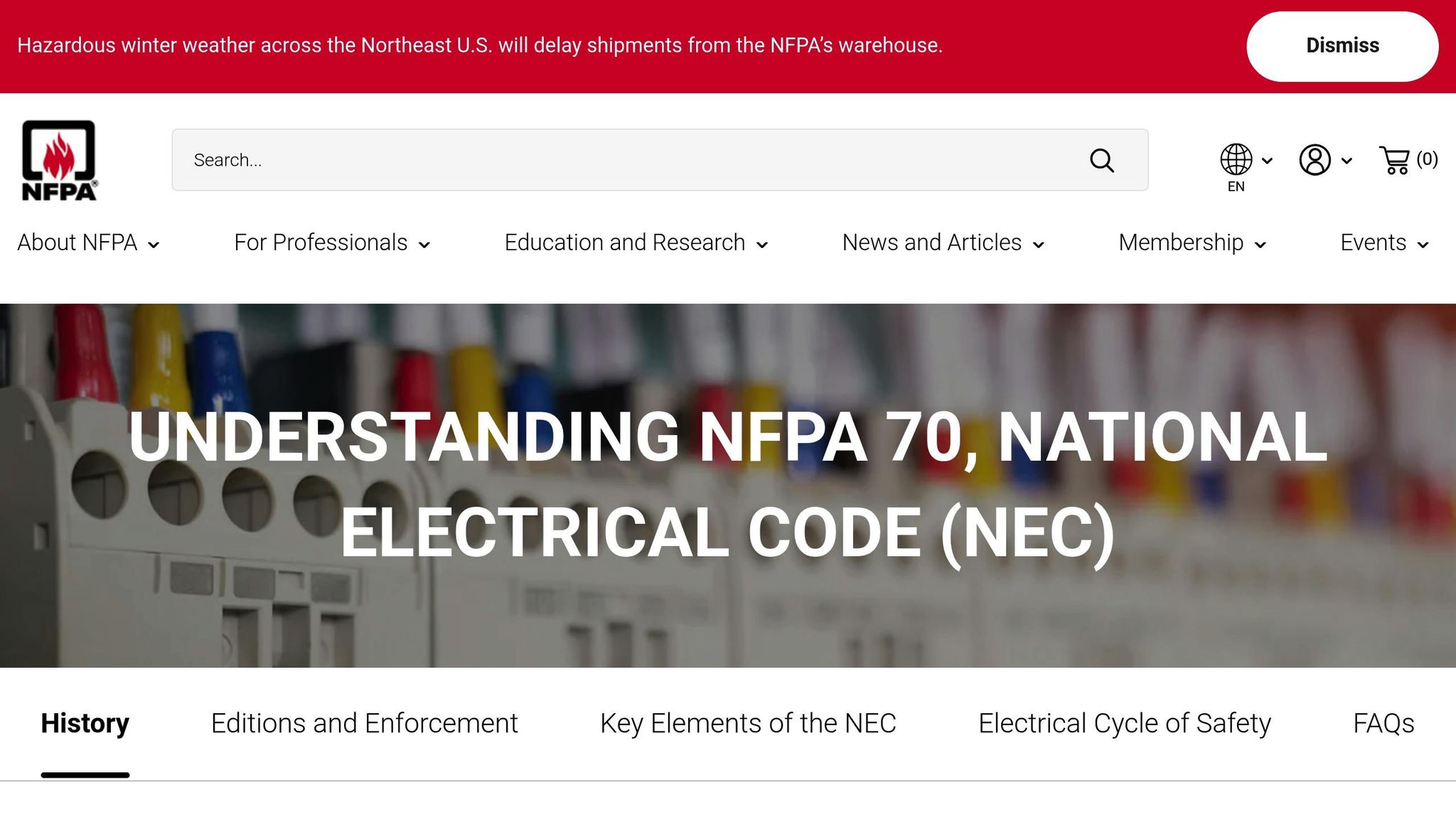This screenshot has width=1456, height=819.
Task: Open the FAQs section
Action: pyautogui.click(x=1385, y=722)
